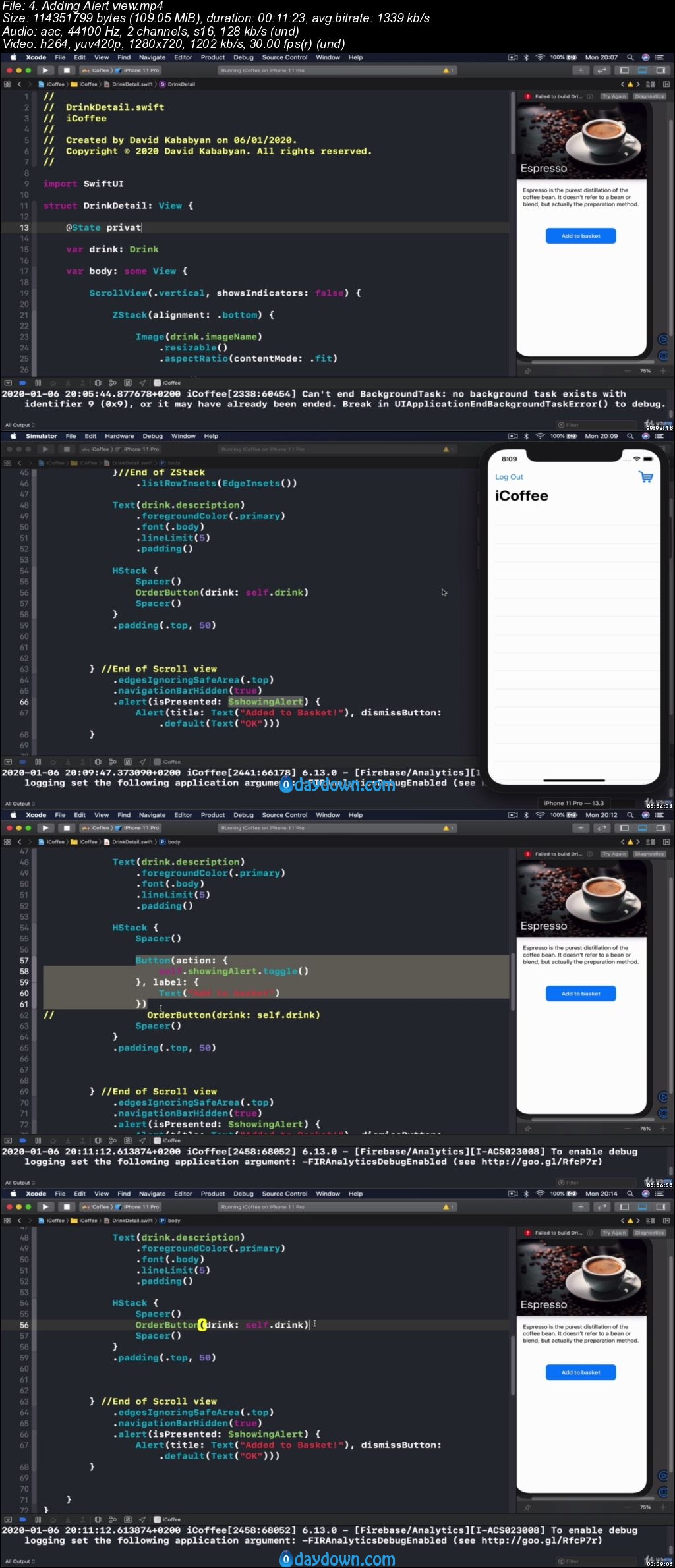
Task: Toggle the navigator panel in the 20:14 frame
Action: [x=624, y=1207]
